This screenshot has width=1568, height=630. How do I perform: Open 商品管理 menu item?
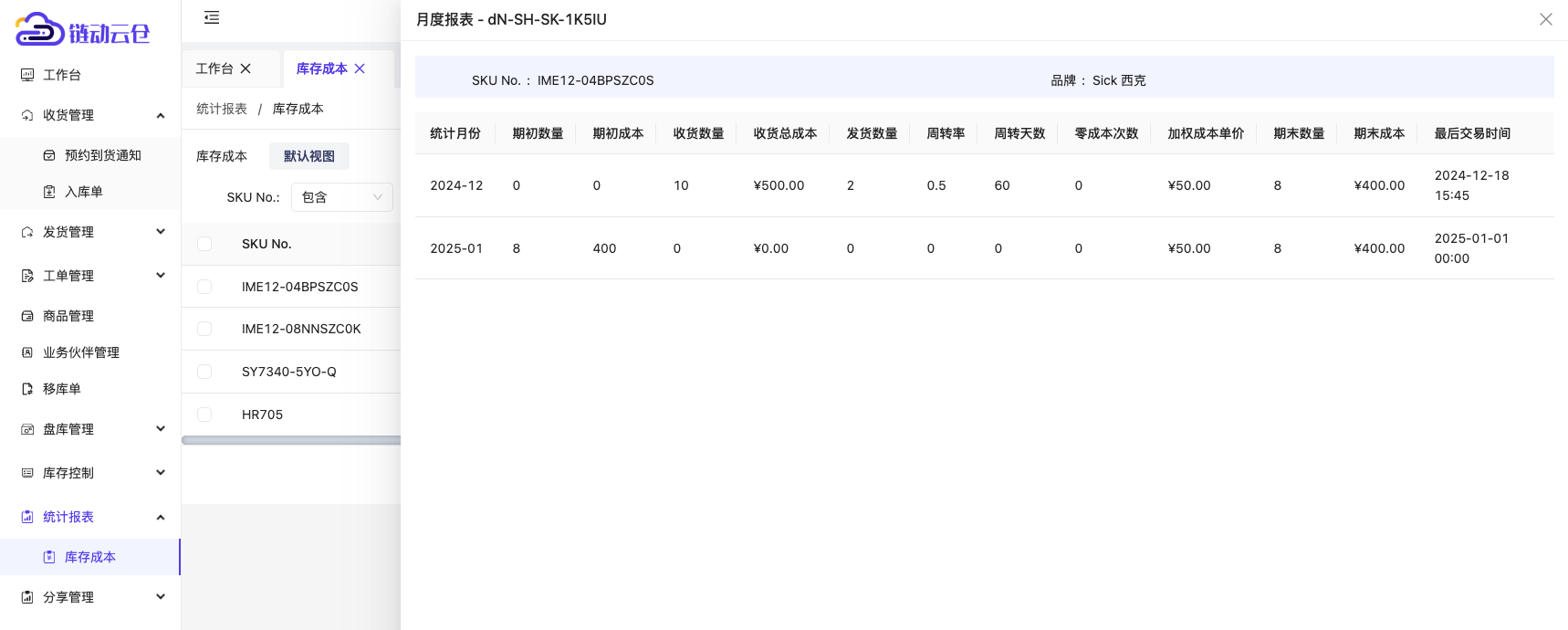coord(90,316)
